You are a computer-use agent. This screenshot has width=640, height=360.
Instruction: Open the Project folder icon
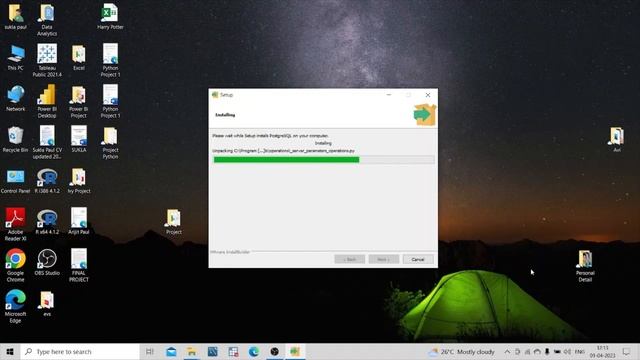pyautogui.click(x=173, y=222)
